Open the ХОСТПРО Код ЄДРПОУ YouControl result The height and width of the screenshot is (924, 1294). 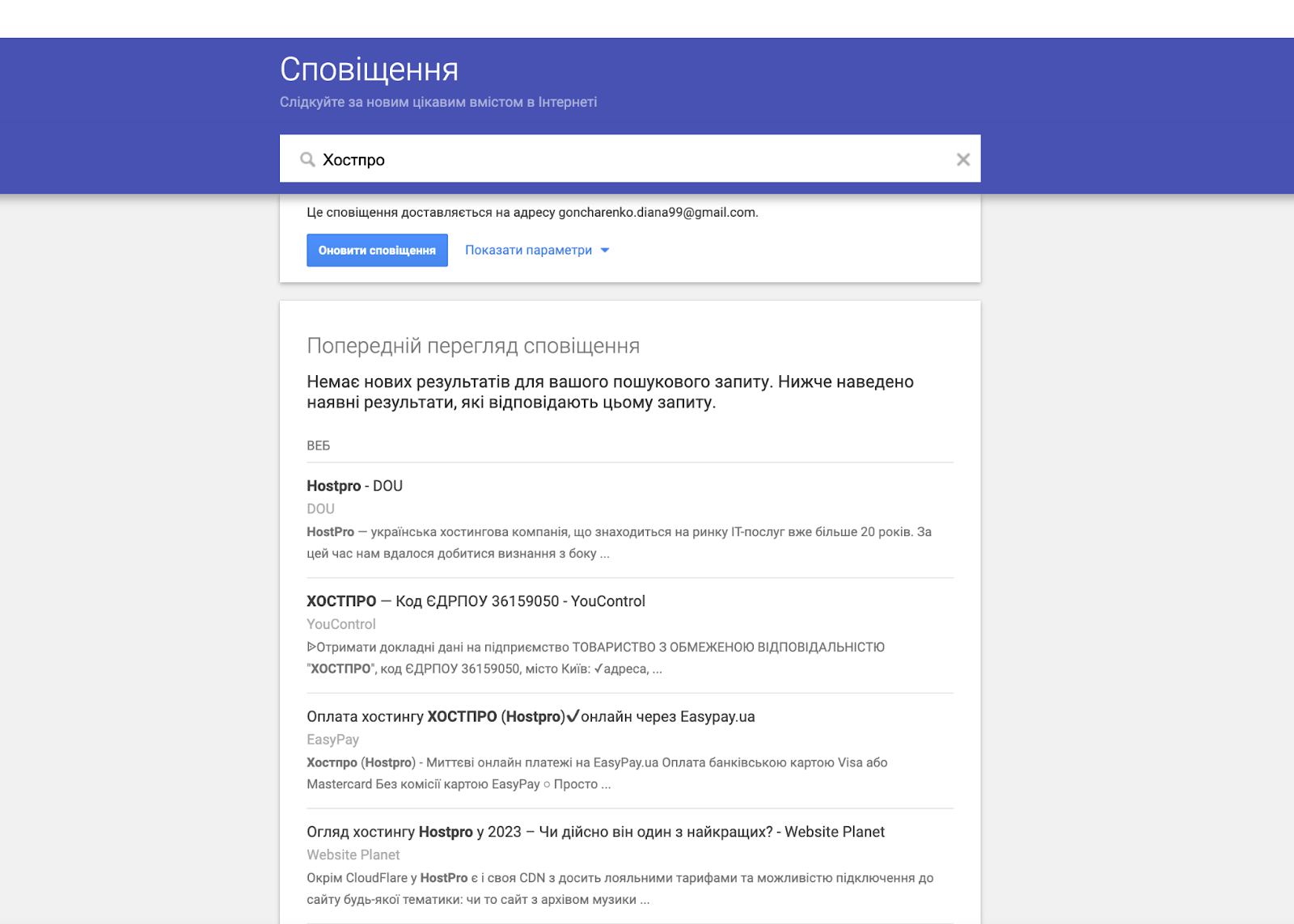pyautogui.click(x=476, y=601)
